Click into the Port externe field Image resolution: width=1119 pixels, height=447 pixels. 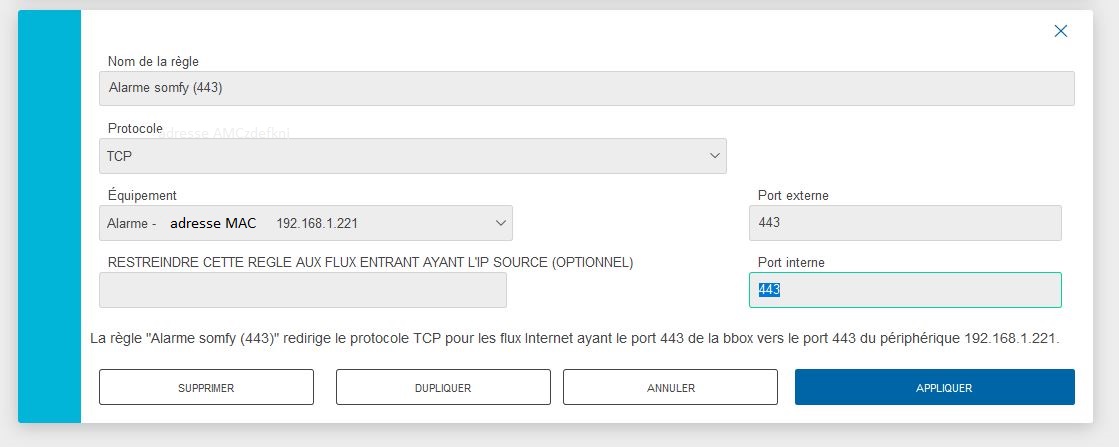pyautogui.click(x=905, y=223)
